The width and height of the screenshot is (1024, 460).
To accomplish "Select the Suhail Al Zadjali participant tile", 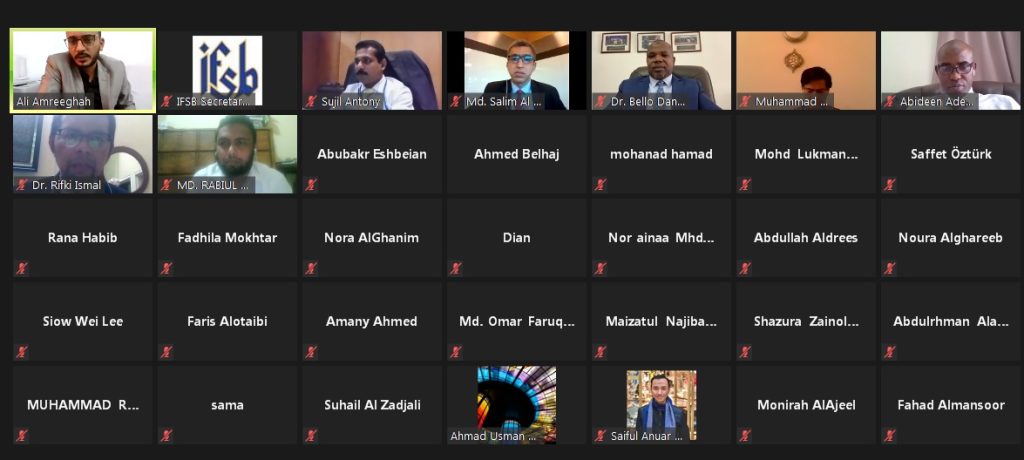I will 372,404.
